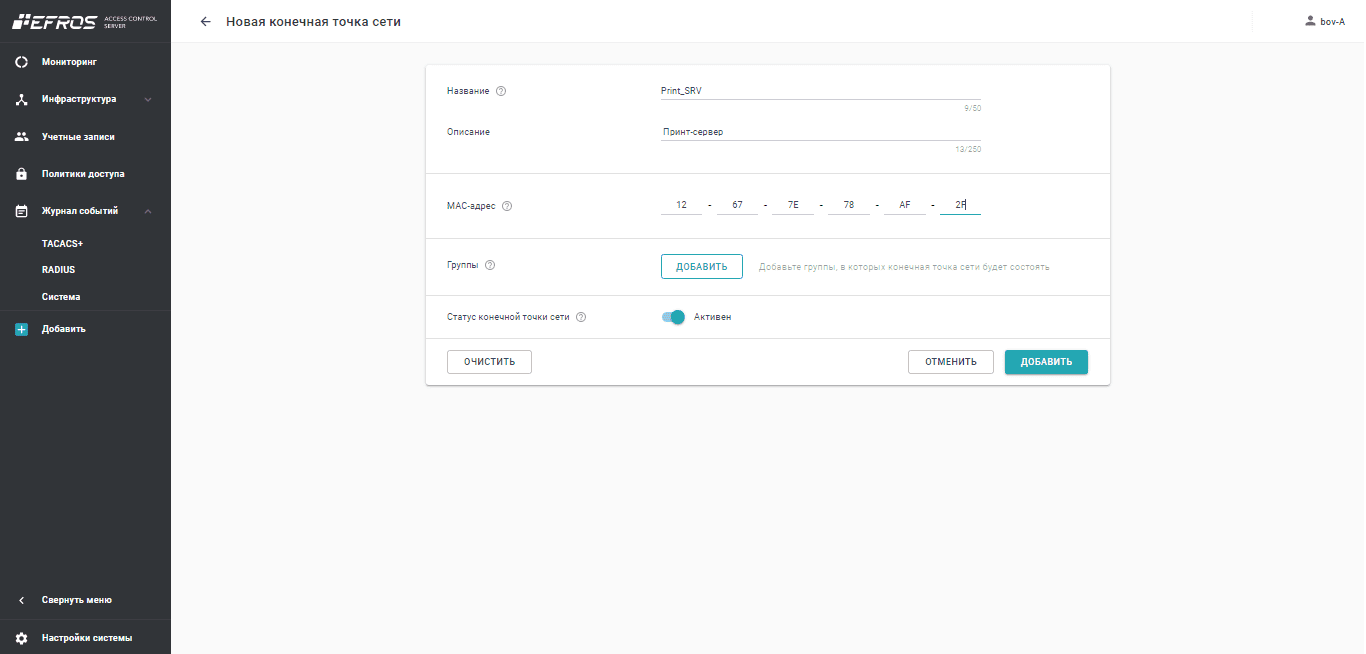
Task: Click the Настройки системы gear icon
Action: [x=21, y=638]
